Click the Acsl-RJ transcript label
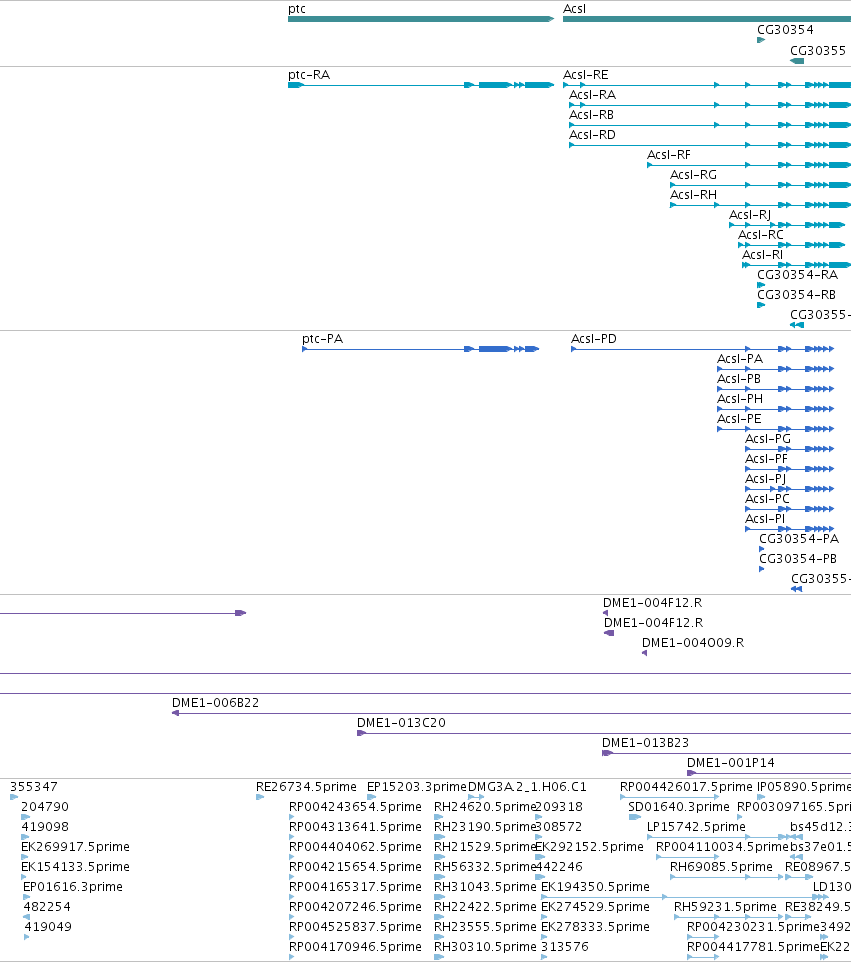This screenshot has height=962, width=851. point(750,215)
